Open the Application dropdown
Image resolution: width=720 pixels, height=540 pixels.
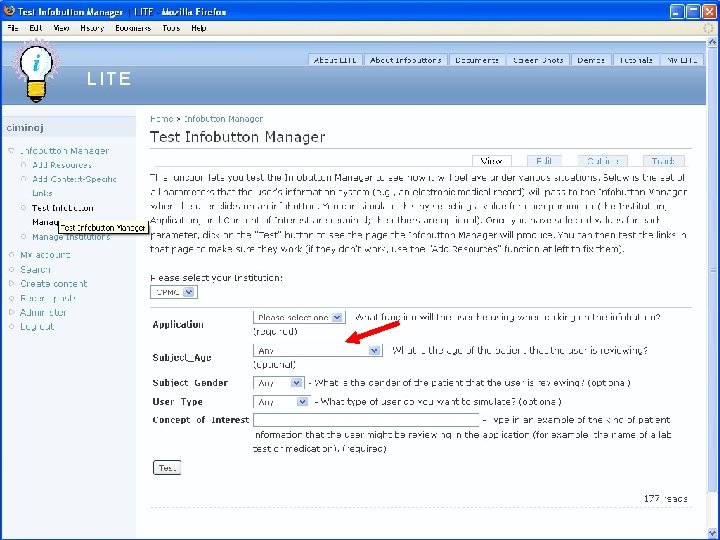pos(299,317)
